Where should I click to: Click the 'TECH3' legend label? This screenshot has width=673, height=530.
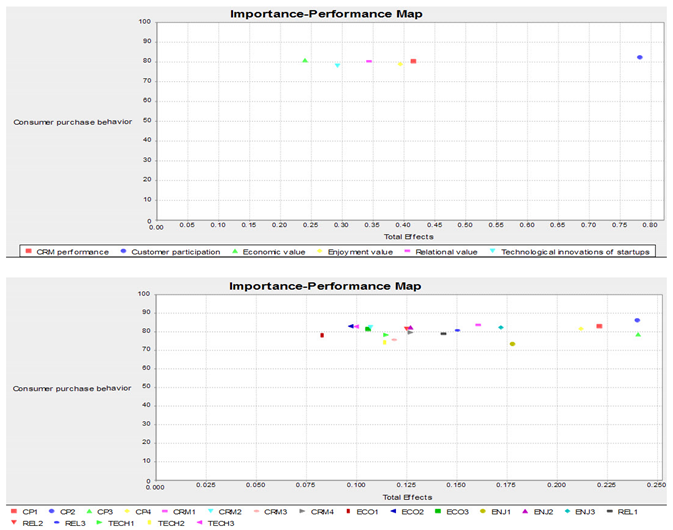(x=221, y=523)
